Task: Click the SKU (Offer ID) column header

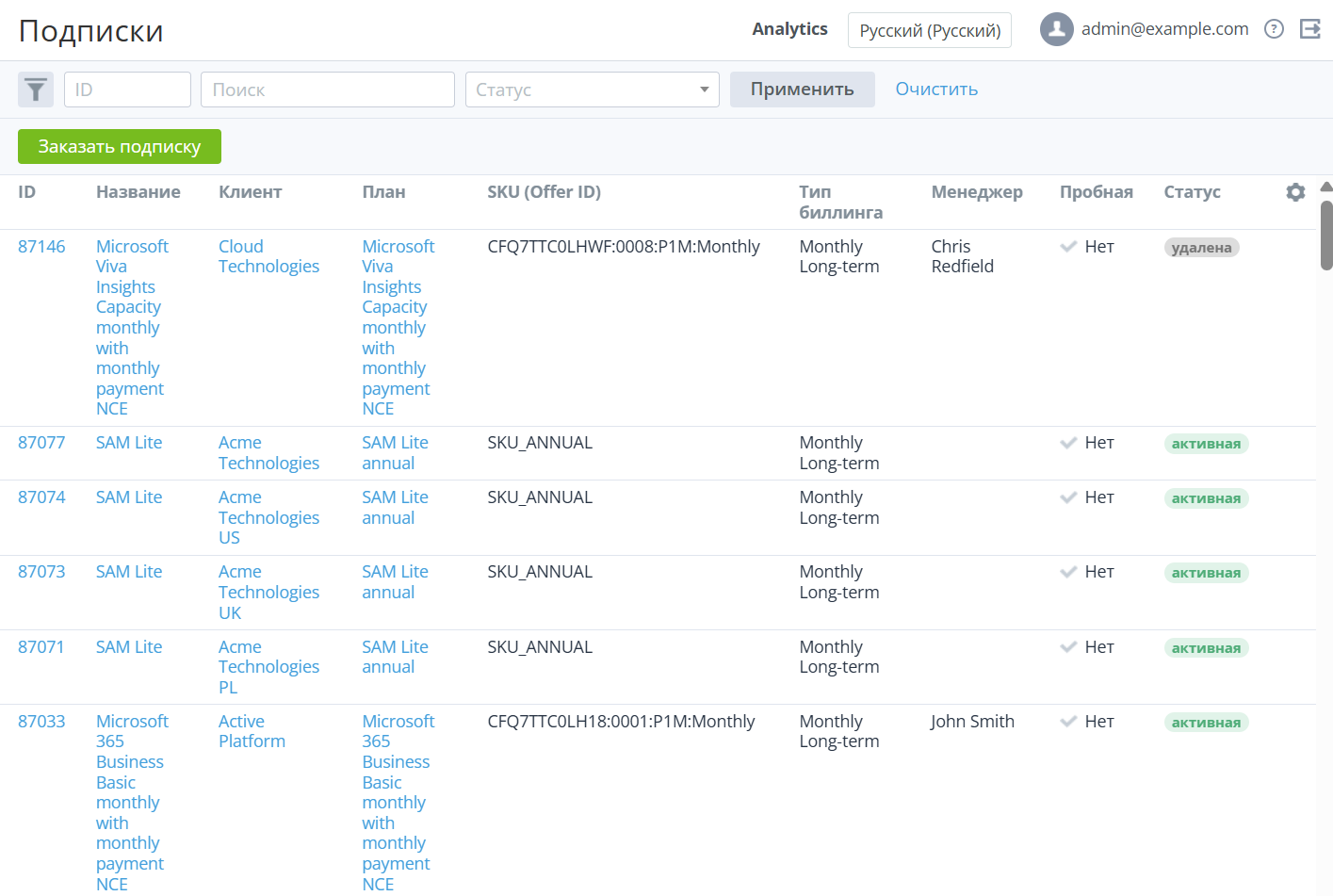Action: coord(544,192)
